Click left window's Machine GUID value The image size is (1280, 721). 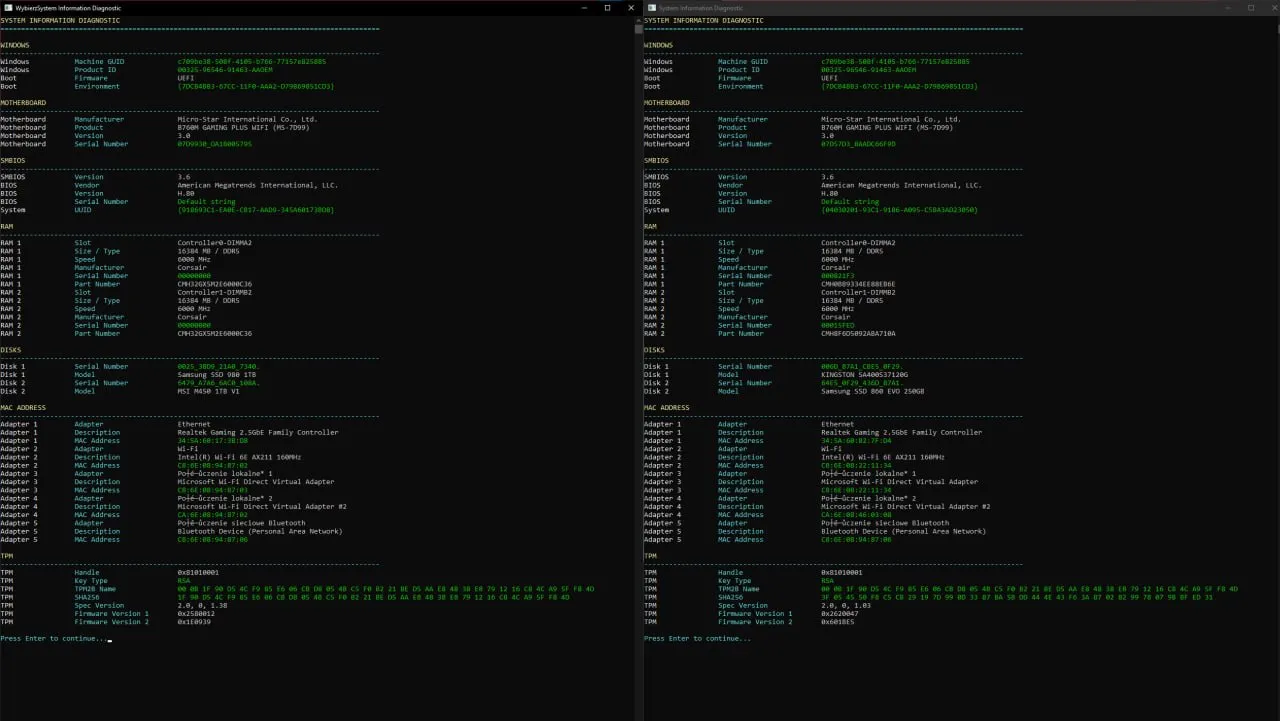point(251,62)
